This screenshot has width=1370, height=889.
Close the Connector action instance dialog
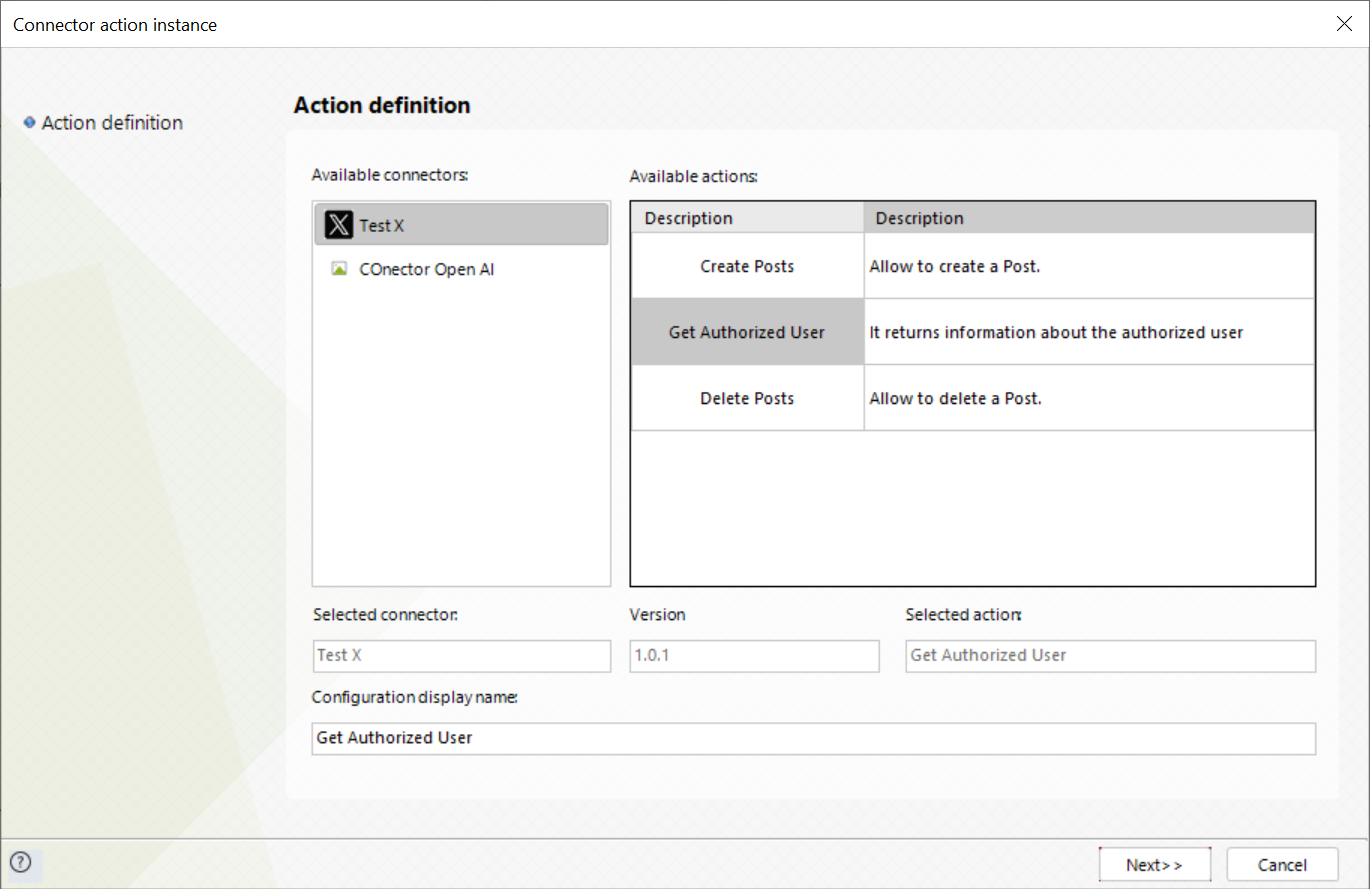coord(1344,24)
